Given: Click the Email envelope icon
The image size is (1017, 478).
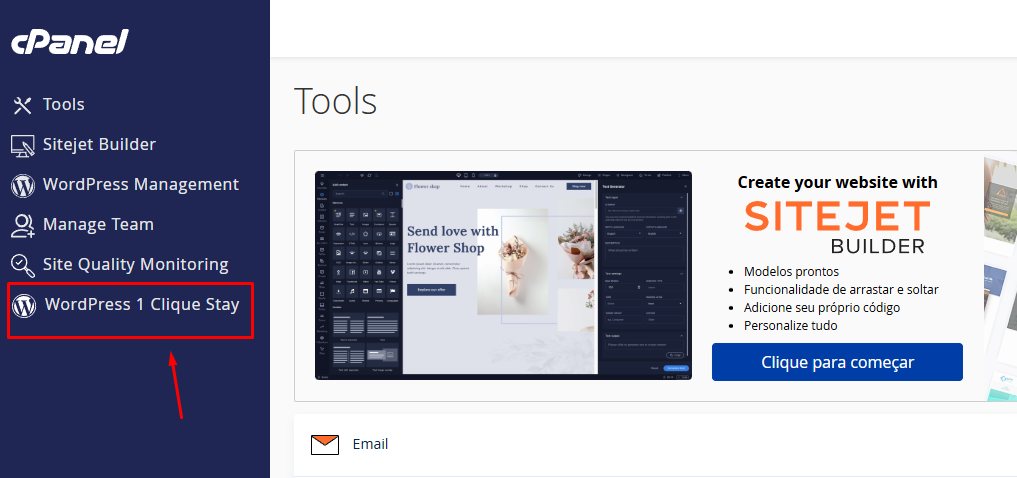Looking at the screenshot, I should [x=325, y=444].
